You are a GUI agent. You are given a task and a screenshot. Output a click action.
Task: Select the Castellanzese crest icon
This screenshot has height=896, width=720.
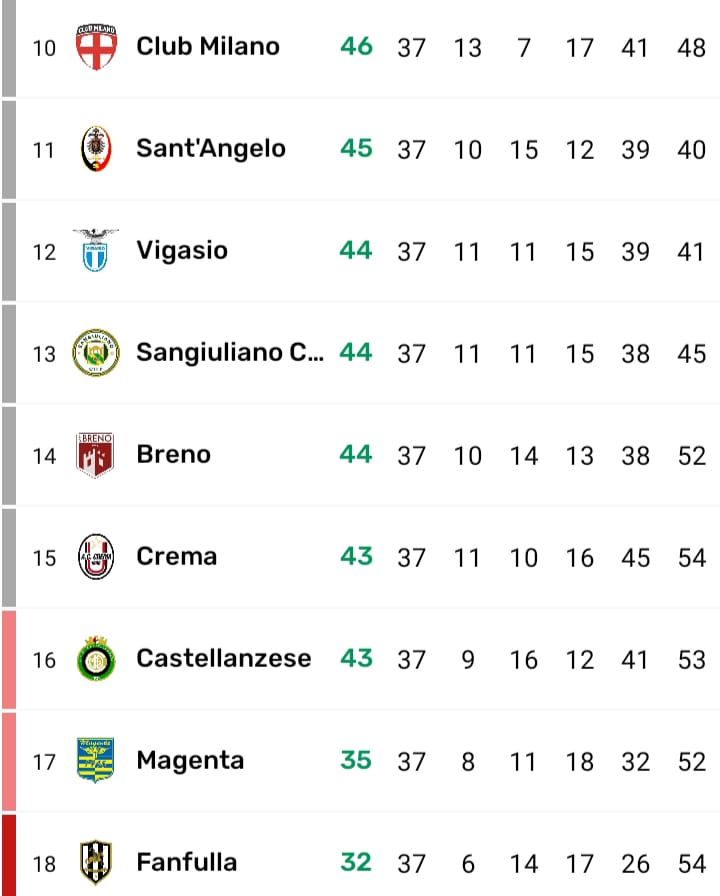point(97,658)
